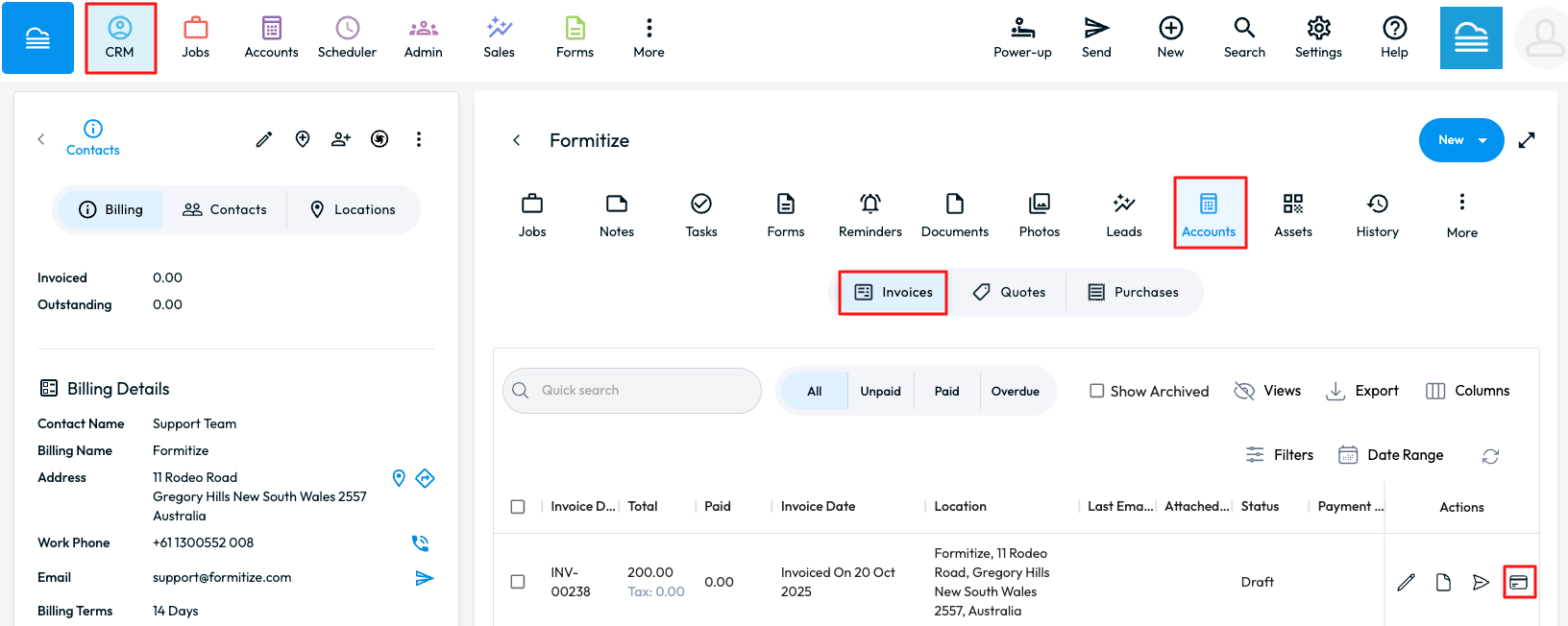1568x626 pixels.
Task: Switch to the Quotes tab
Action: [x=1009, y=292]
